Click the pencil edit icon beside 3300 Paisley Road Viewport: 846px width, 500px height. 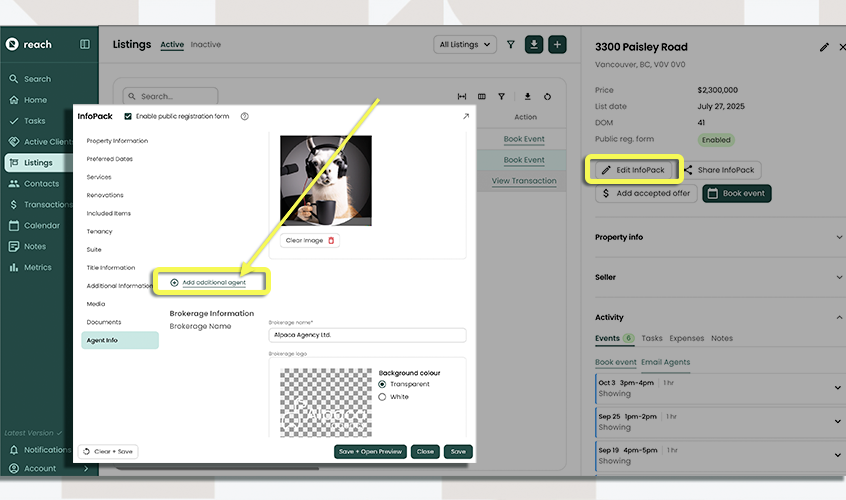[x=824, y=47]
